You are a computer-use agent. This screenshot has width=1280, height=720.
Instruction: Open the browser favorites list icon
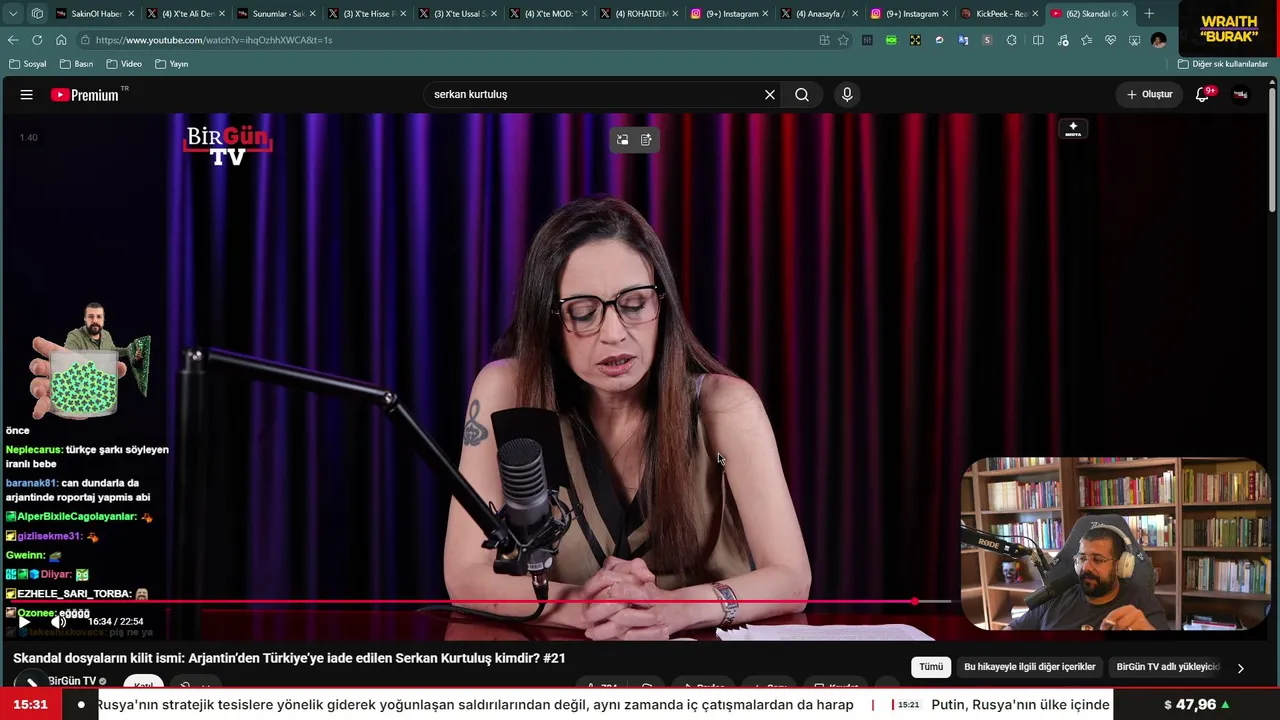tap(1086, 40)
